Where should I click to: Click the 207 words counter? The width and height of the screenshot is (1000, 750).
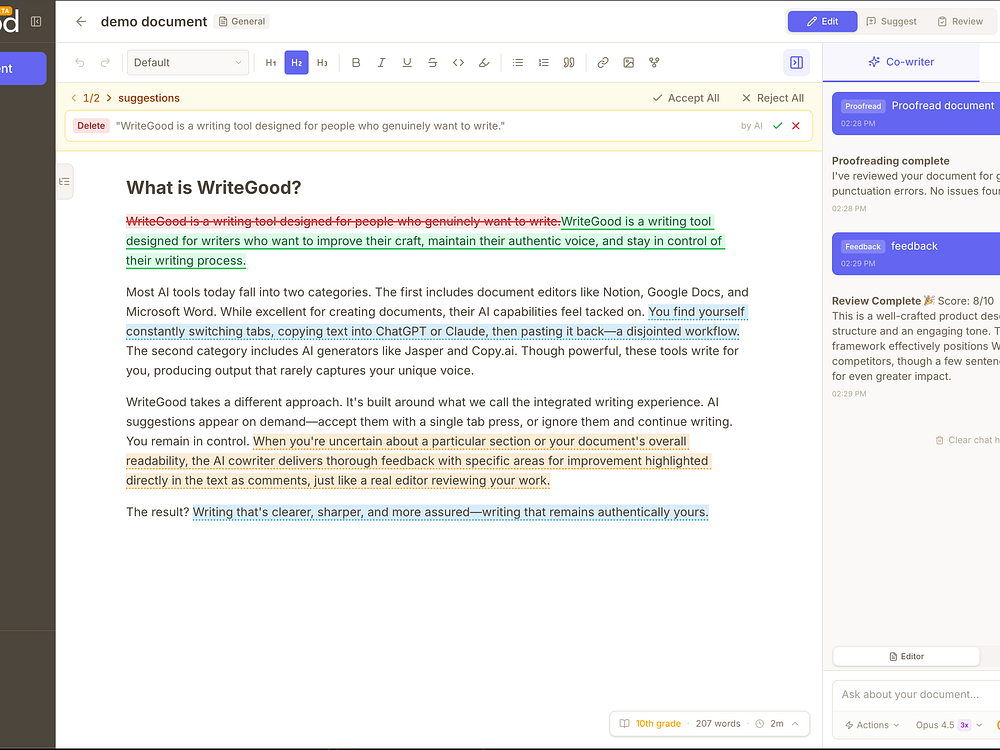718,724
